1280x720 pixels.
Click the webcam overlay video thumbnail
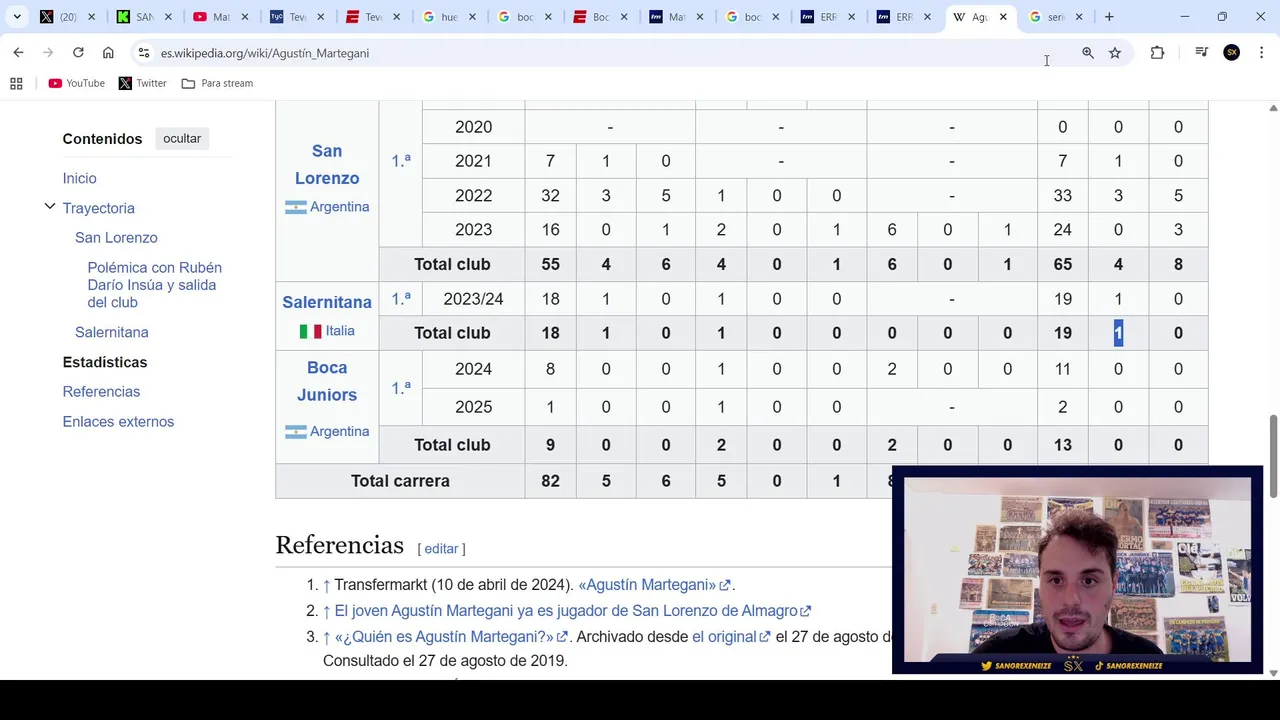(x=1077, y=570)
